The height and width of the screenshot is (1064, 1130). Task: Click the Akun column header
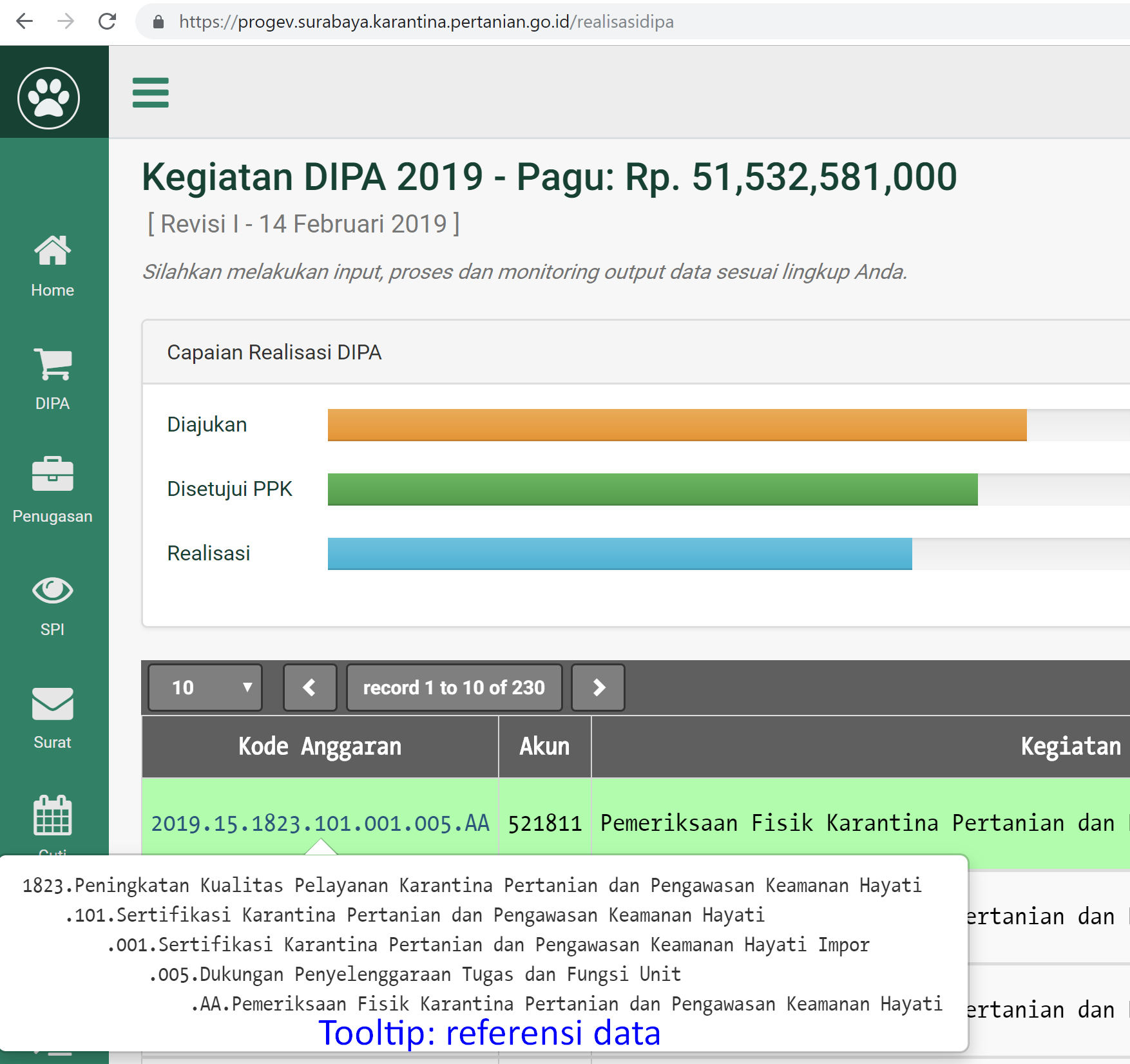pos(544,746)
